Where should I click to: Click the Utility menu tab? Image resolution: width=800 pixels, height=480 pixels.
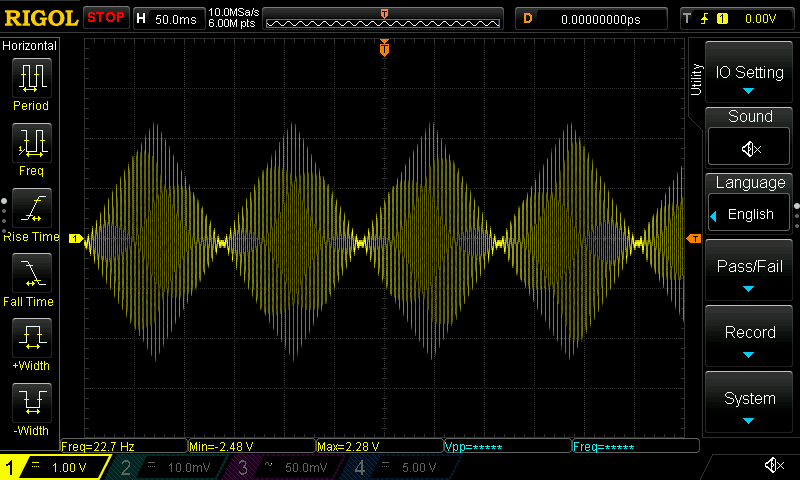click(696, 80)
